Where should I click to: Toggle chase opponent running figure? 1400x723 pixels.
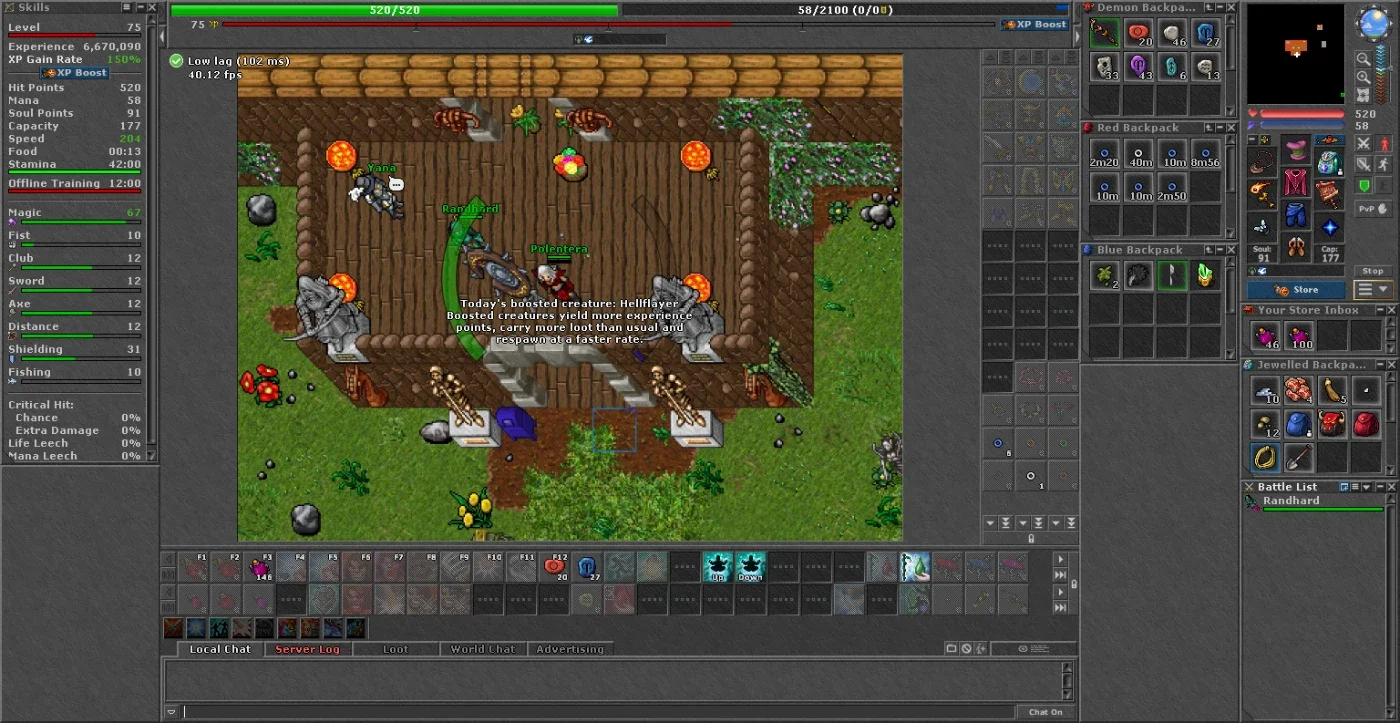point(1384,165)
